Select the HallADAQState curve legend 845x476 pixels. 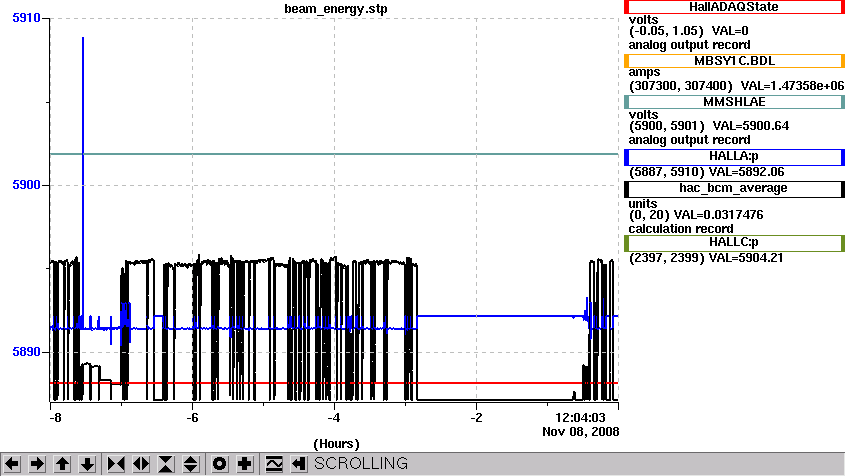734,7
